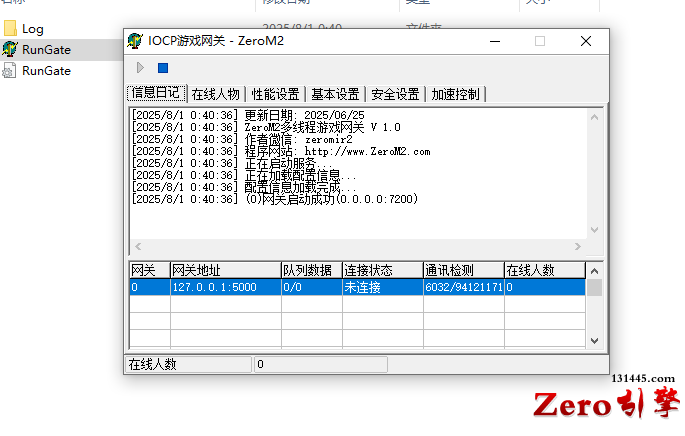This screenshot has height=436, width=685.
Task: Click the log line 正在启动服务
Action: pyautogui.click(x=232, y=163)
